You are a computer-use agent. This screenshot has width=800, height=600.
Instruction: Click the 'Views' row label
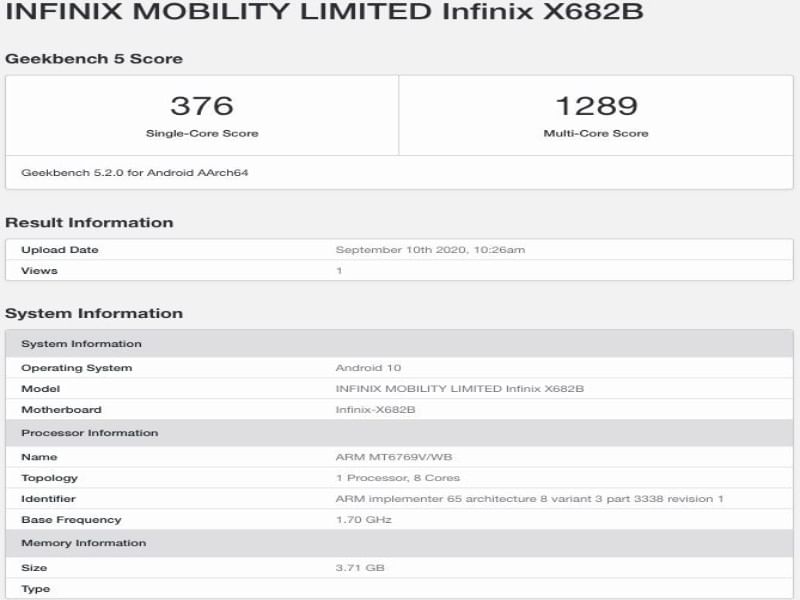(39, 270)
